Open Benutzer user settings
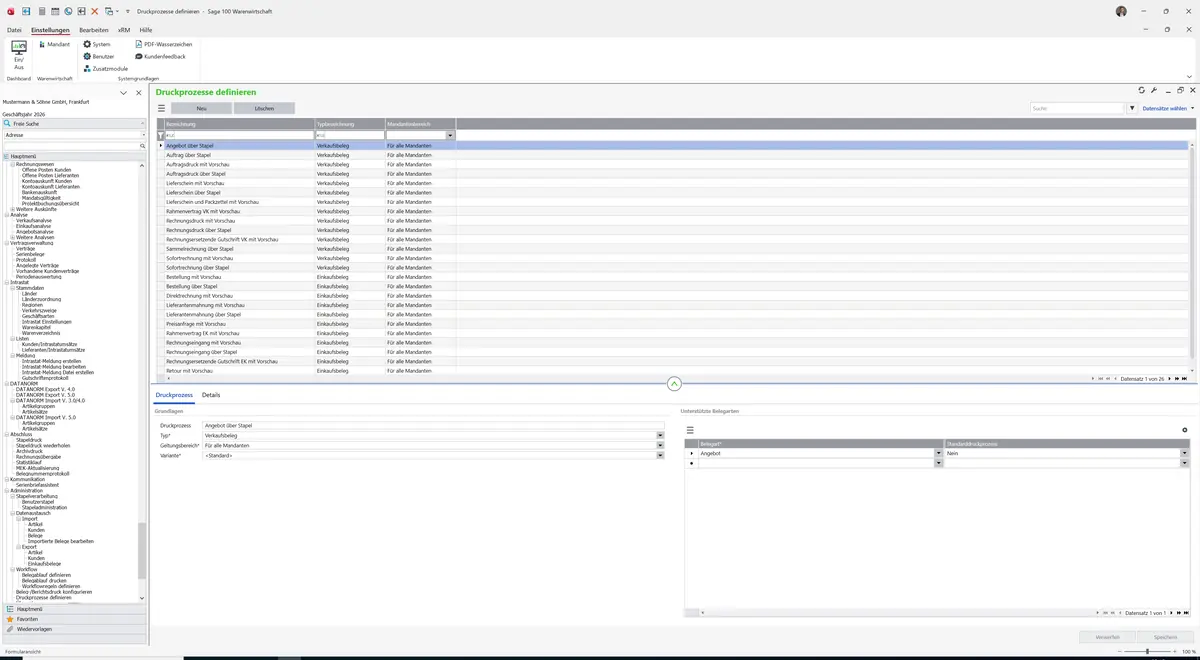This screenshot has height=660, width=1200. [98, 56]
